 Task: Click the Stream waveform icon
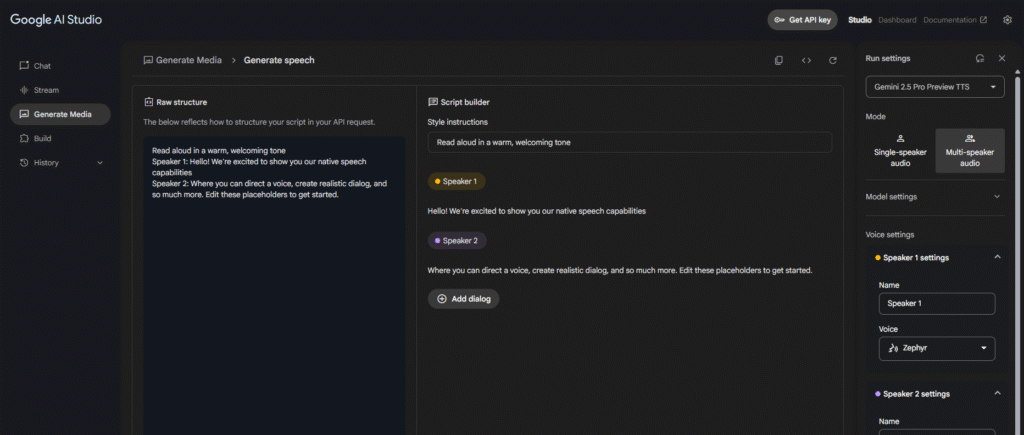(x=24, y=90)
